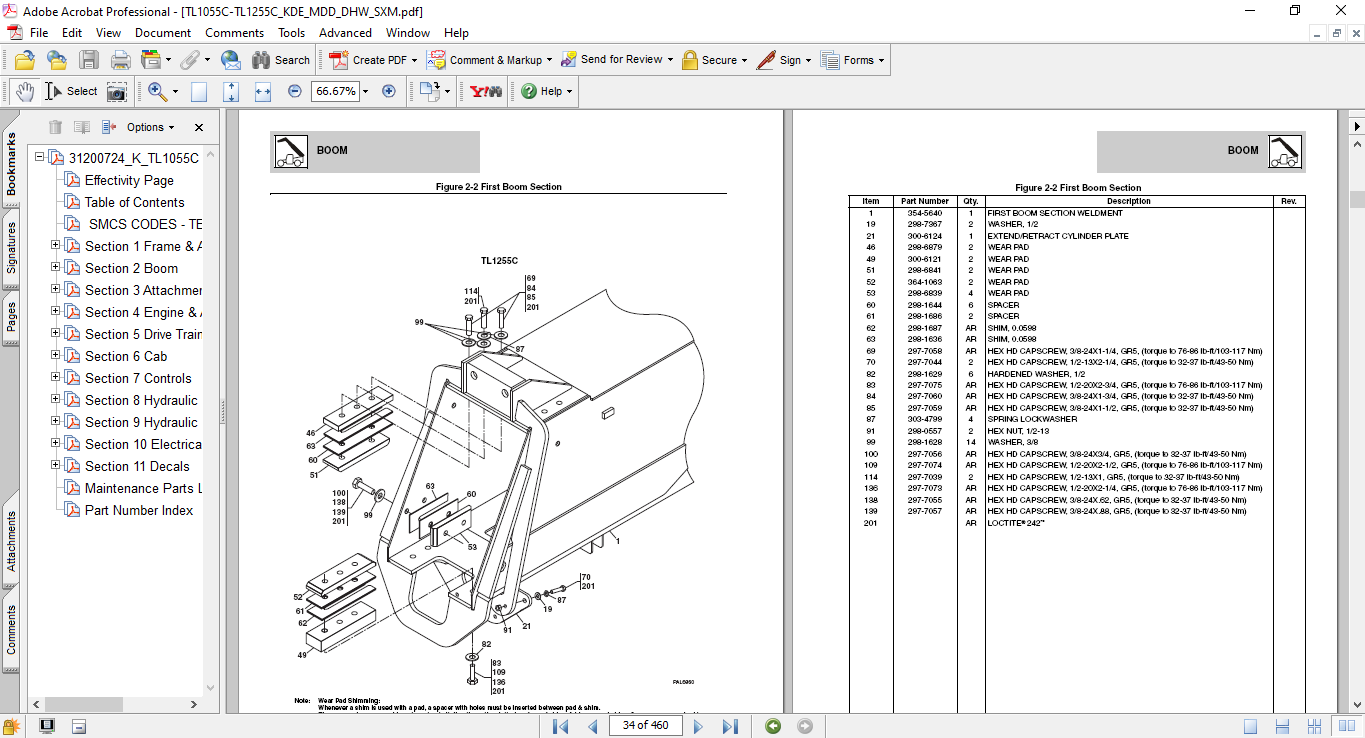Open the bookmarks Options dropdown
Viewport: 1365px width, 738px height.
coord(150,127)
